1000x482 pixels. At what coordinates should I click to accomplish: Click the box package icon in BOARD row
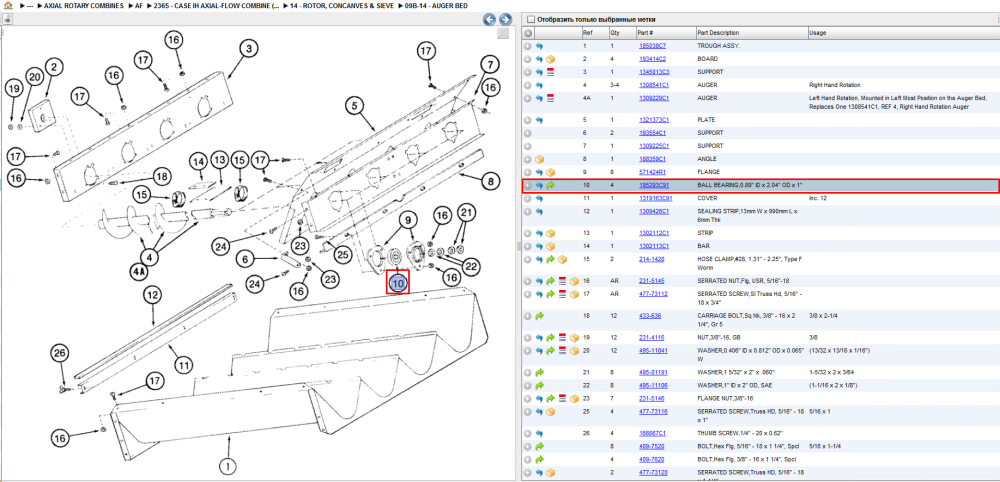550,59
